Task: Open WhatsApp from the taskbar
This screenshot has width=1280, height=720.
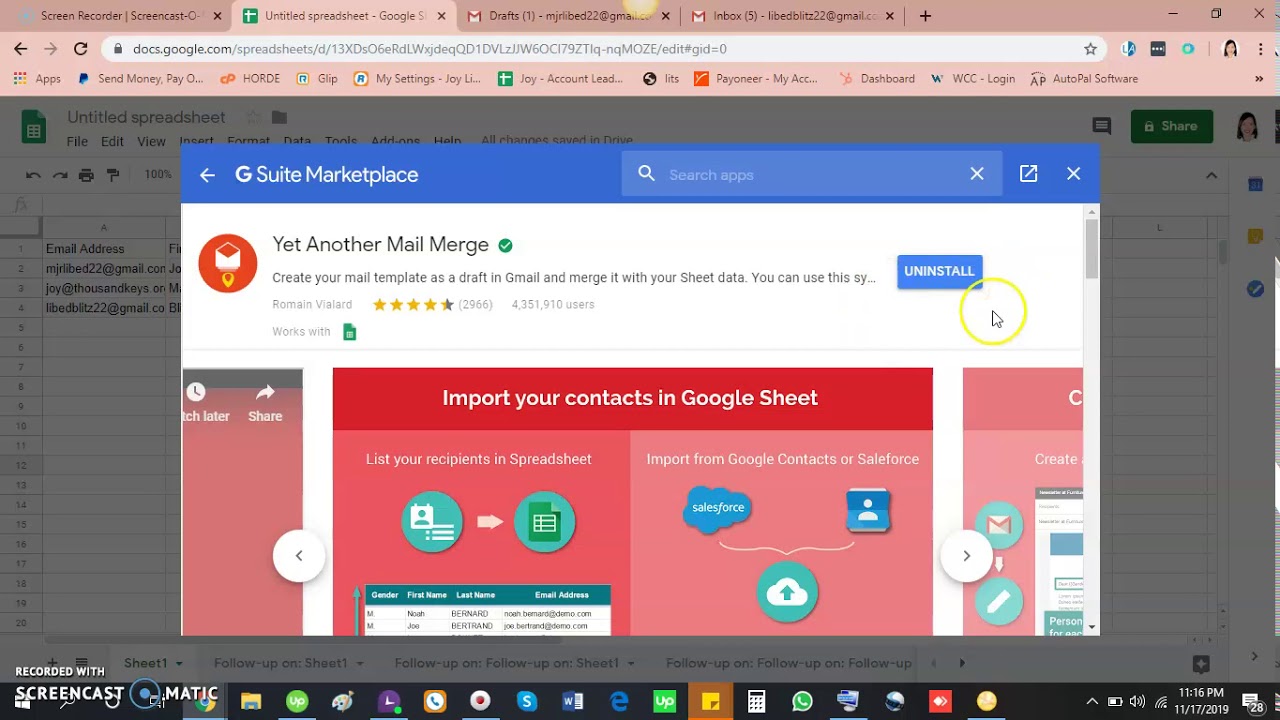Action: point(802,702)
